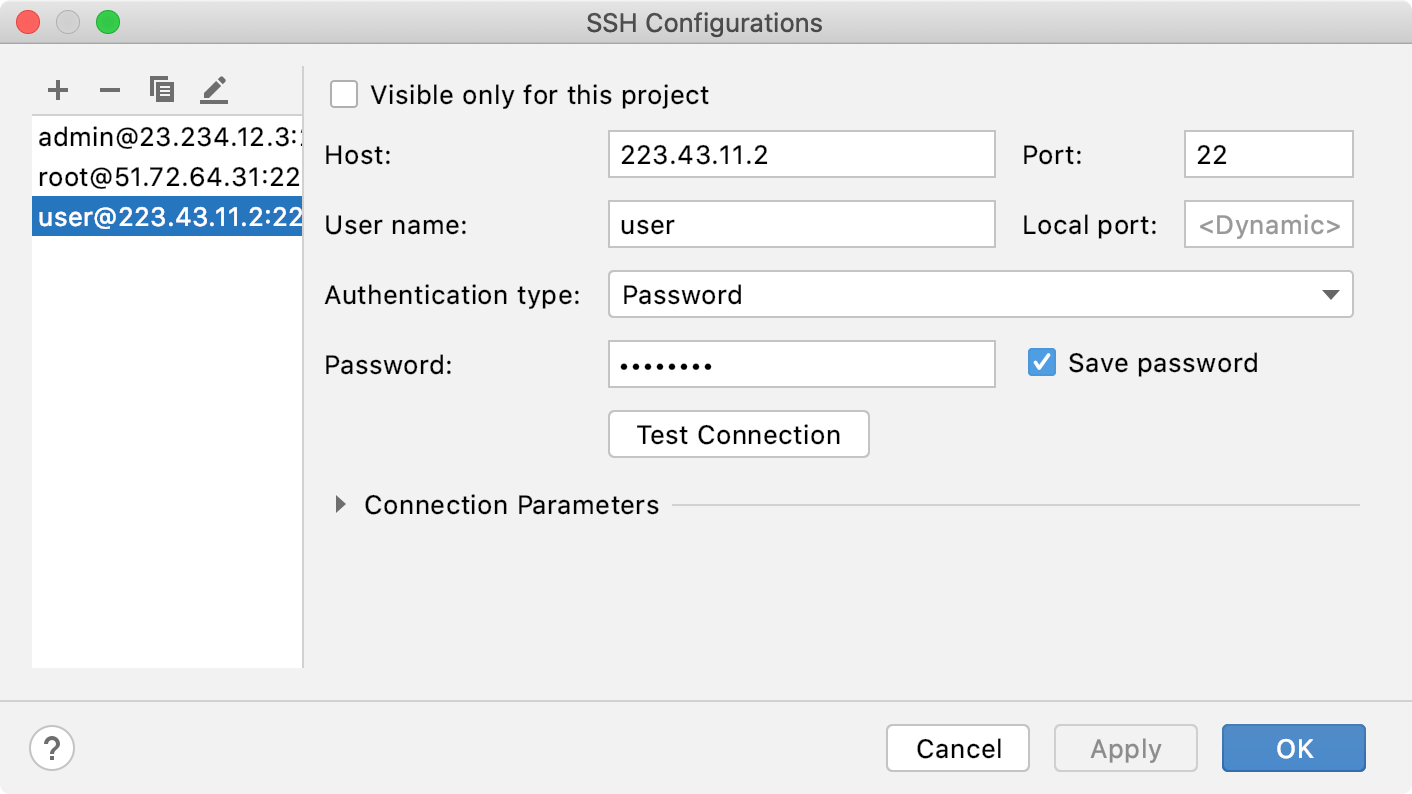Click the Host input field
This screenshot has width=1412, height=794.
click(x=800, y=154)
